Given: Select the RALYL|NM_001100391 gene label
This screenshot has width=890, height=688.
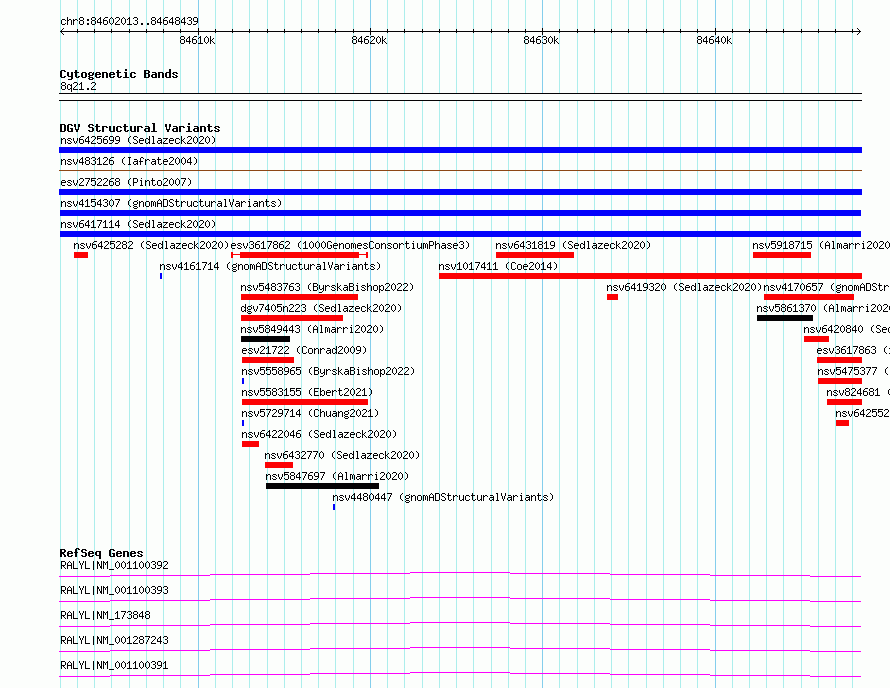Looking at the screenshot, I should [x=114, y=665].
